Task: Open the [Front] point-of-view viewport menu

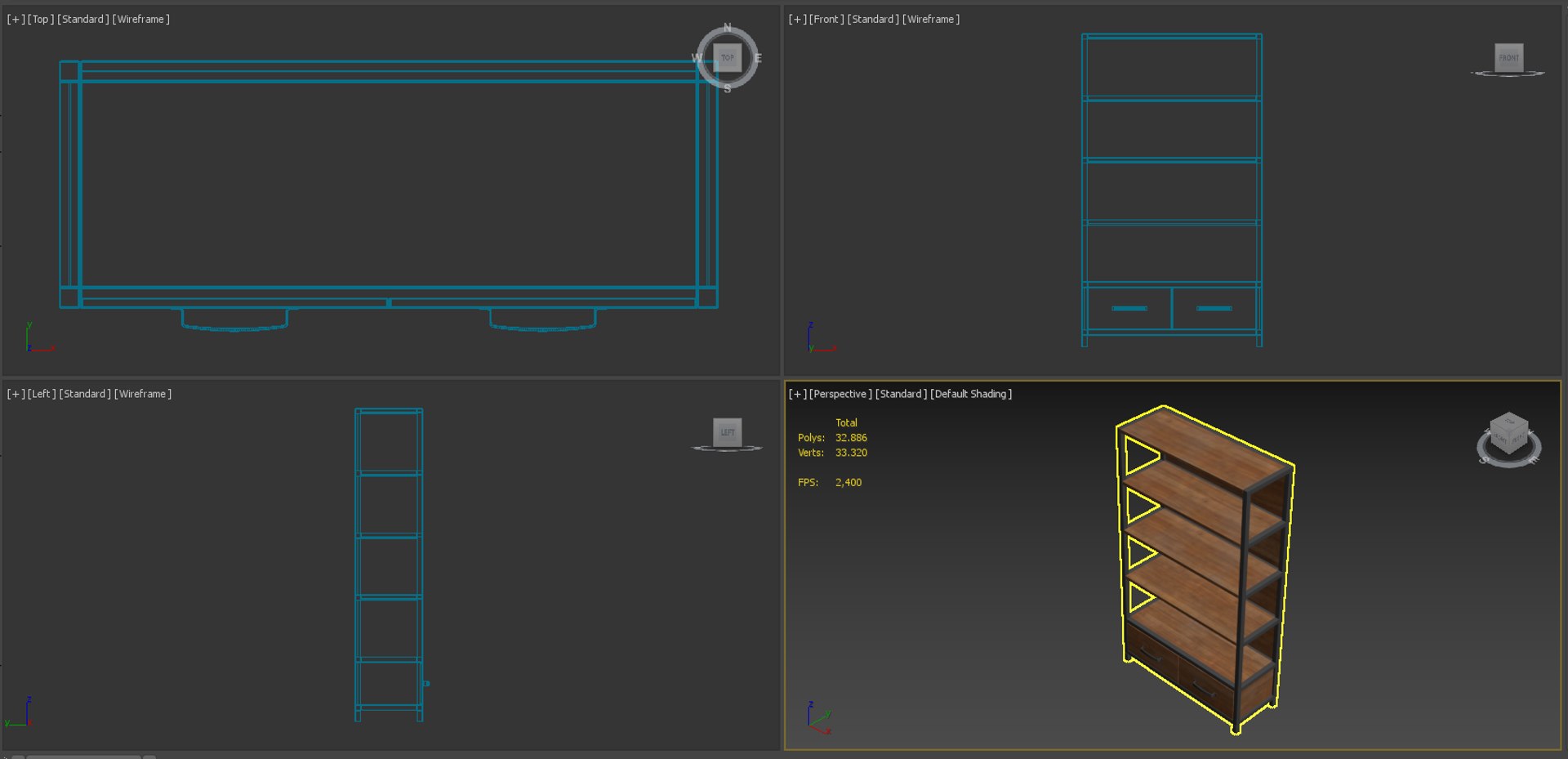Action: [x=826, y=19]
